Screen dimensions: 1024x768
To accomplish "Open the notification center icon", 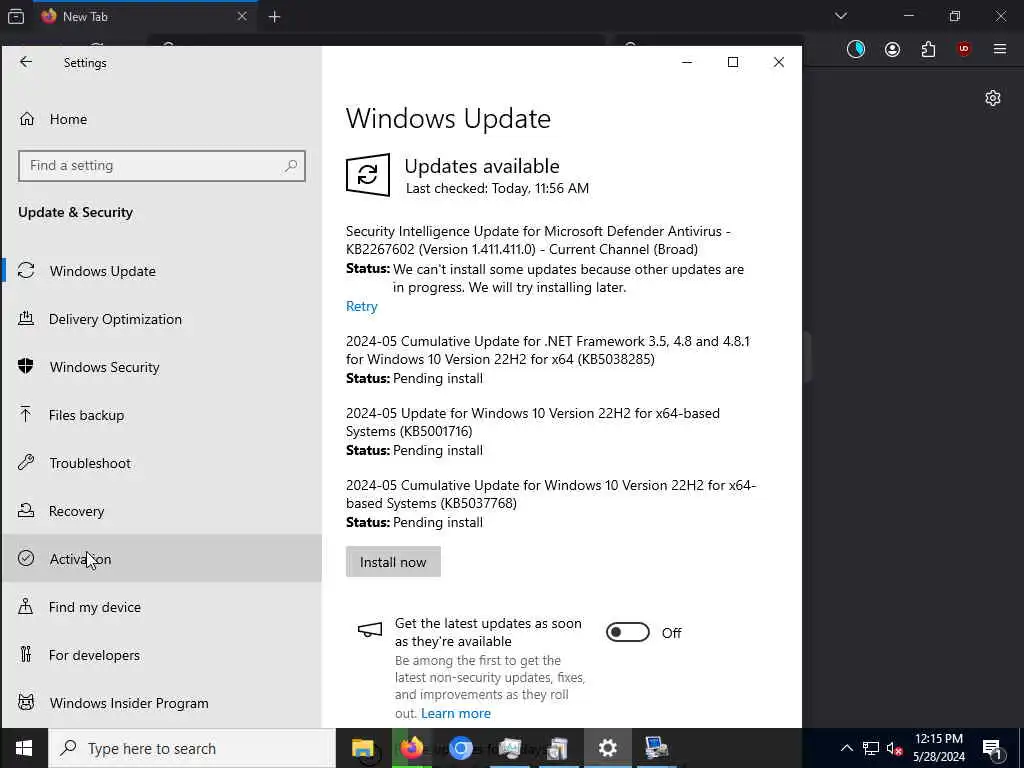I will 992,748.
